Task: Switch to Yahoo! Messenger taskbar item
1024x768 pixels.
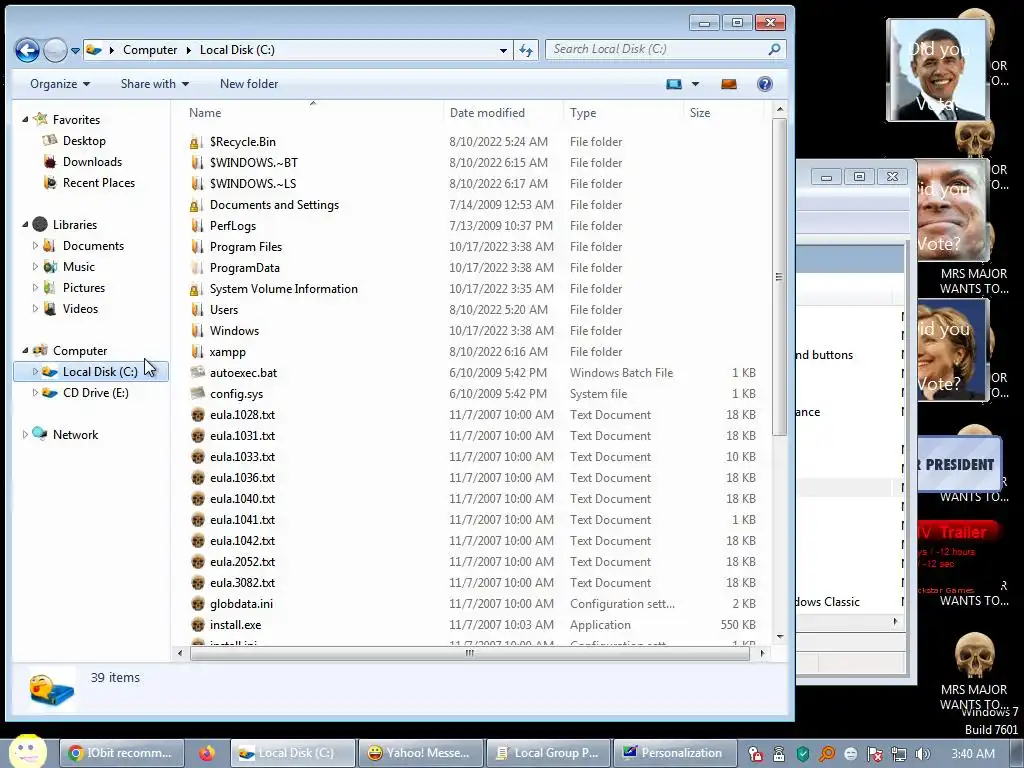Action: pos(419,753)
